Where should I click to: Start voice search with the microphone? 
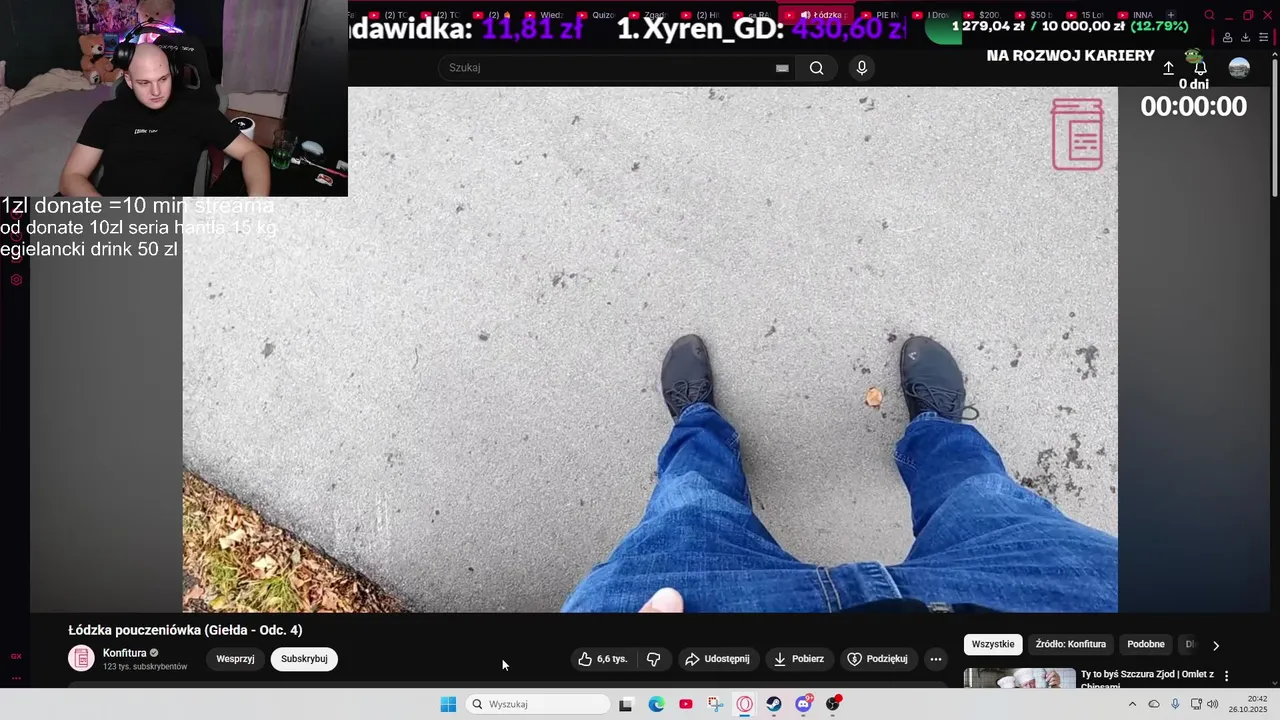pyautogui.click(x=862, y=68)
